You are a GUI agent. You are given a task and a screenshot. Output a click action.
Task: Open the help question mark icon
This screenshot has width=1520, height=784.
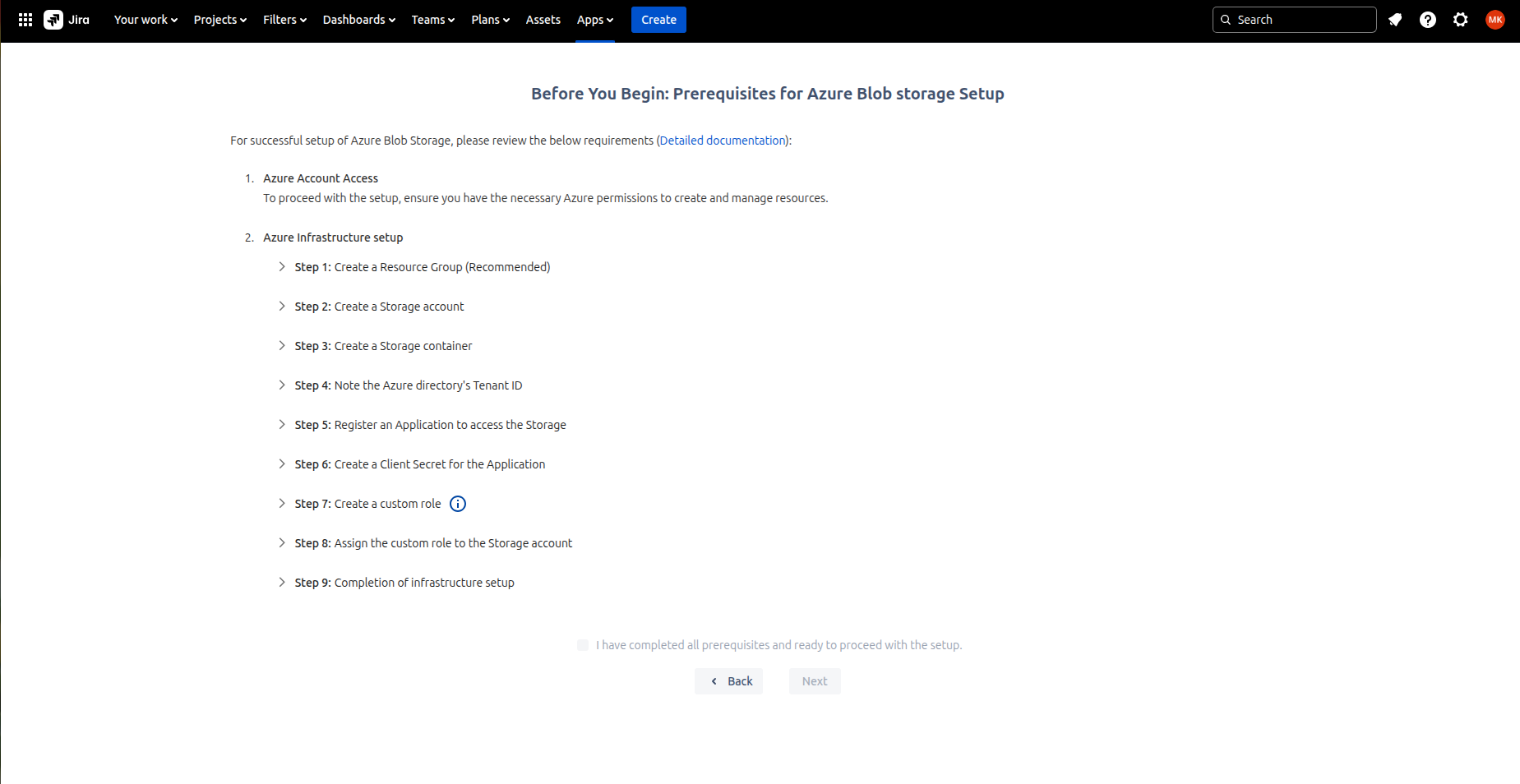coord(1428,20)
